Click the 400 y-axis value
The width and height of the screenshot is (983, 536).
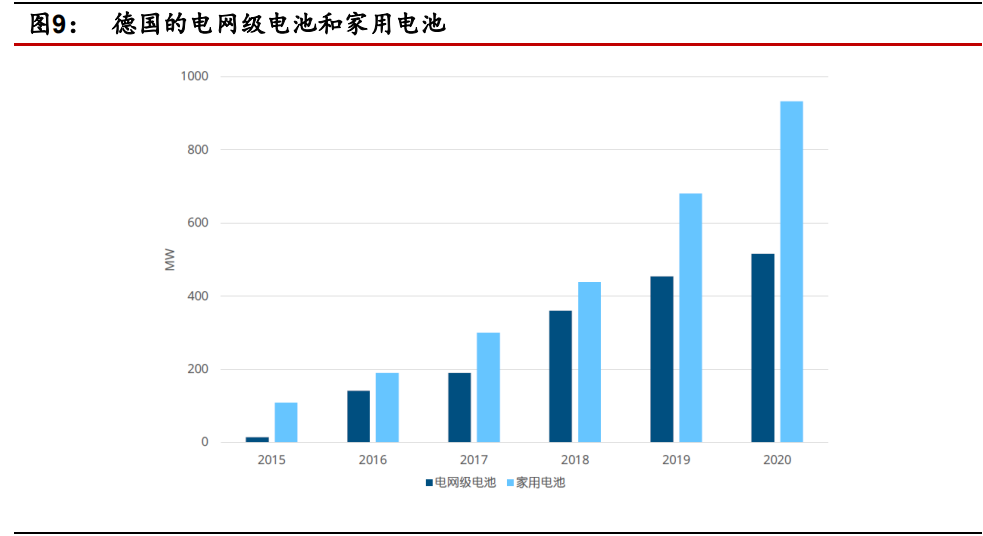[x=197, y=296]
